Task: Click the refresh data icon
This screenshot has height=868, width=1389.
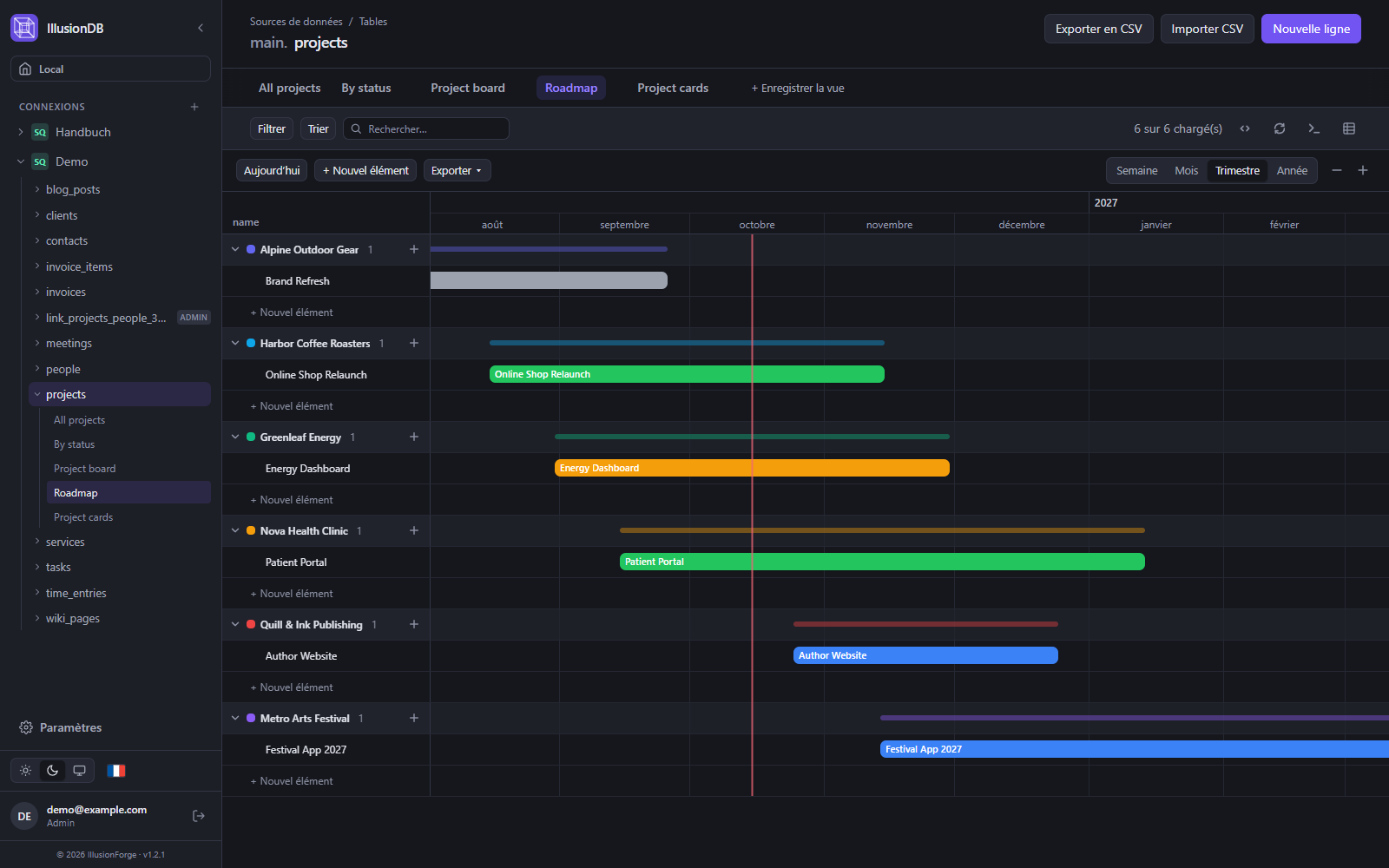Action: coord(1280,128)
